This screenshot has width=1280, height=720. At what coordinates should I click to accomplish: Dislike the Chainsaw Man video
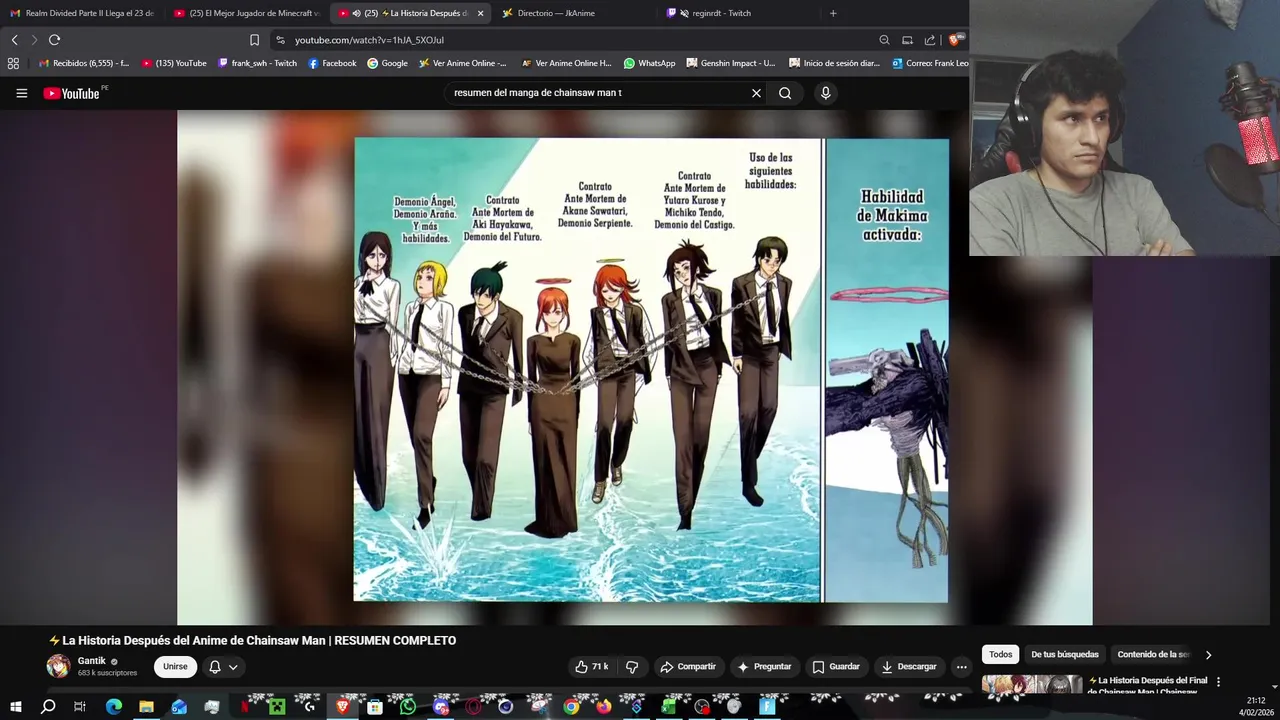pyautogui.click(x=632, y=667)
